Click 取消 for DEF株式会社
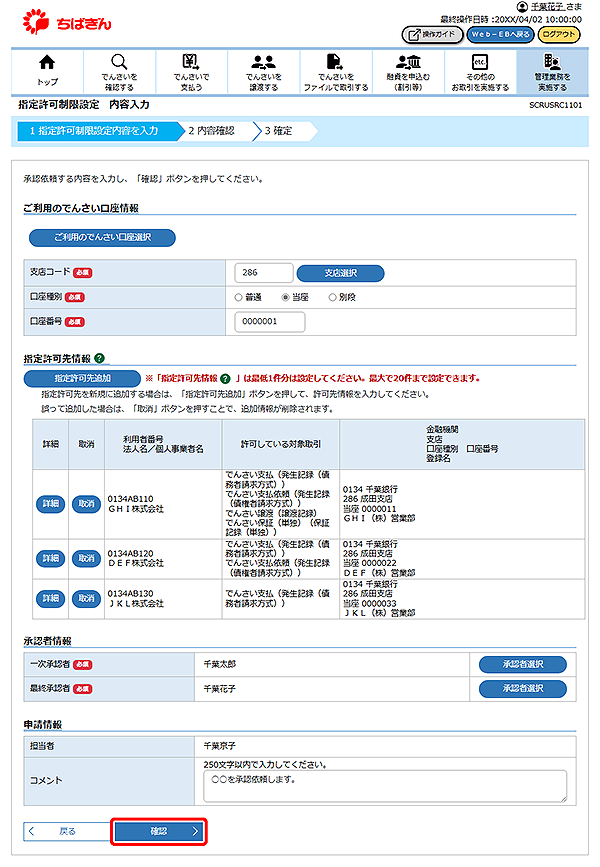Image resolution: width=600 pixels, height=867 pixels. [x=86, y=558]
